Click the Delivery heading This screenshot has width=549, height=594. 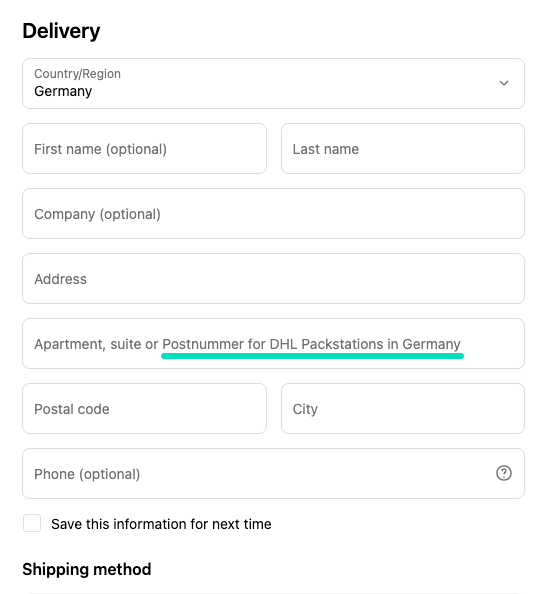click(x=61, y=31)
